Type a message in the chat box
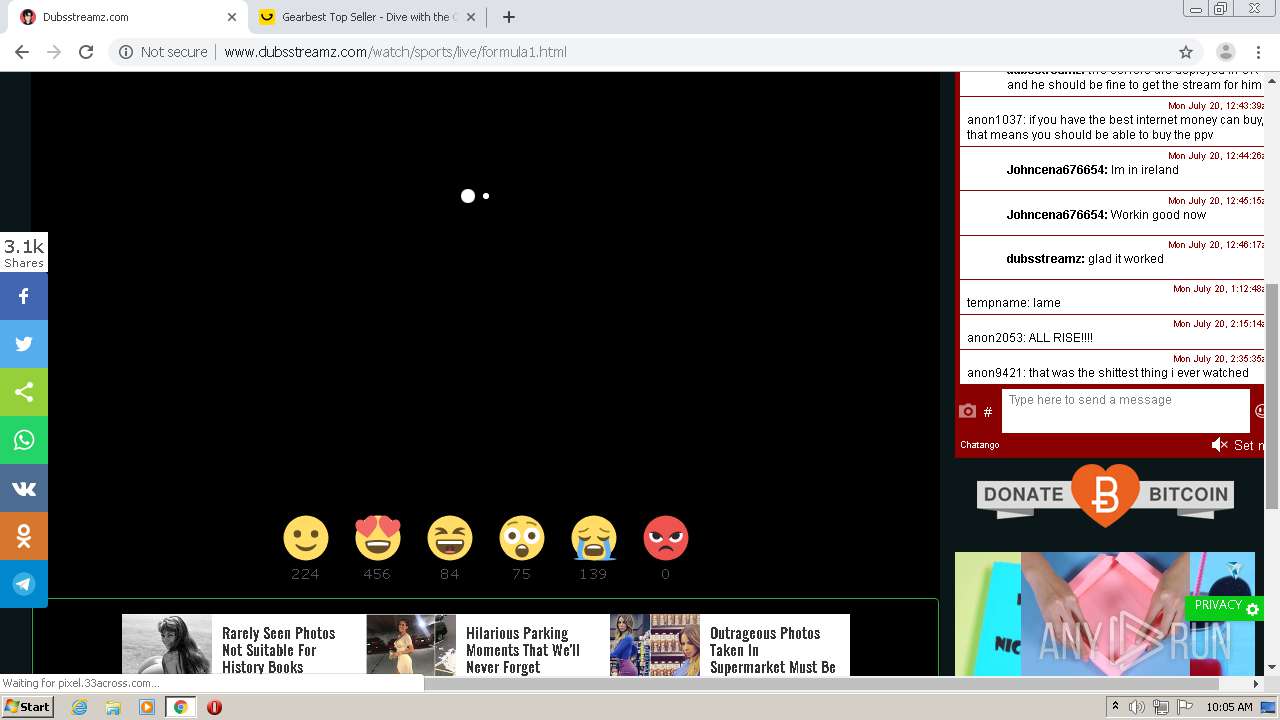 [1126, 410]
